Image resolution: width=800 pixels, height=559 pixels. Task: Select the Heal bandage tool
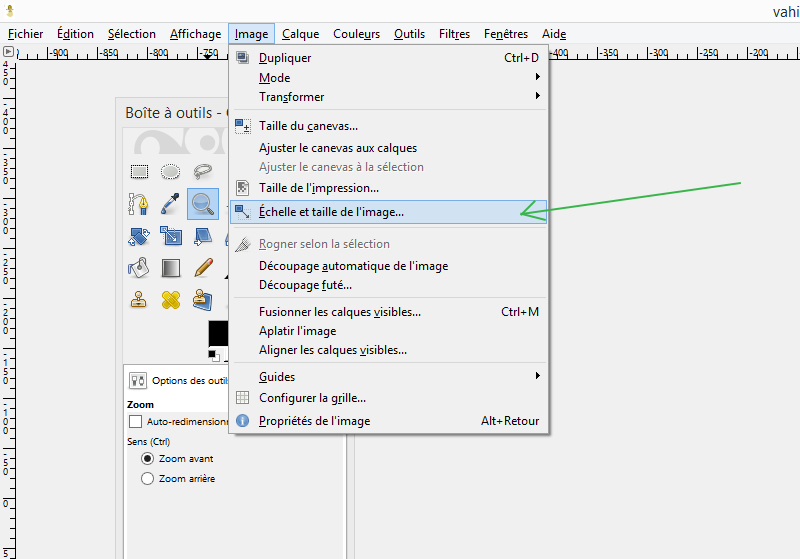point(170,300)
